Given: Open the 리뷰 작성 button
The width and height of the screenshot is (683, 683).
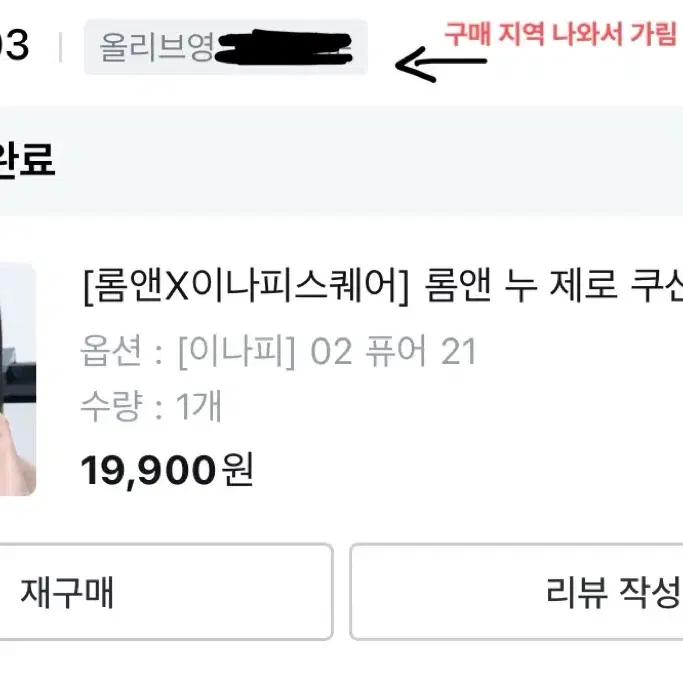Looking at the screenshot, I should (x=517, y=592).
